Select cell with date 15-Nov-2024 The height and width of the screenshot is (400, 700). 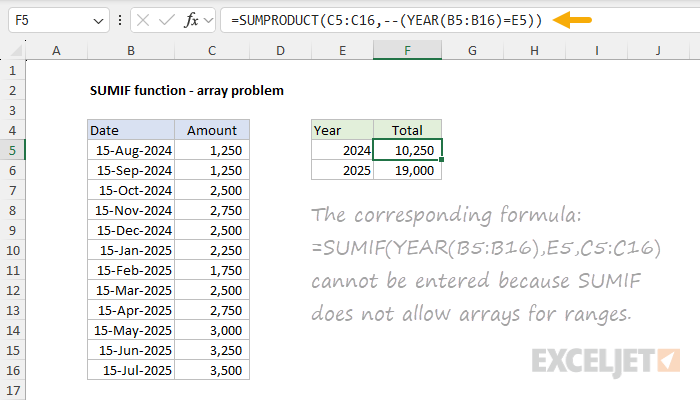(x=131, y=211)
